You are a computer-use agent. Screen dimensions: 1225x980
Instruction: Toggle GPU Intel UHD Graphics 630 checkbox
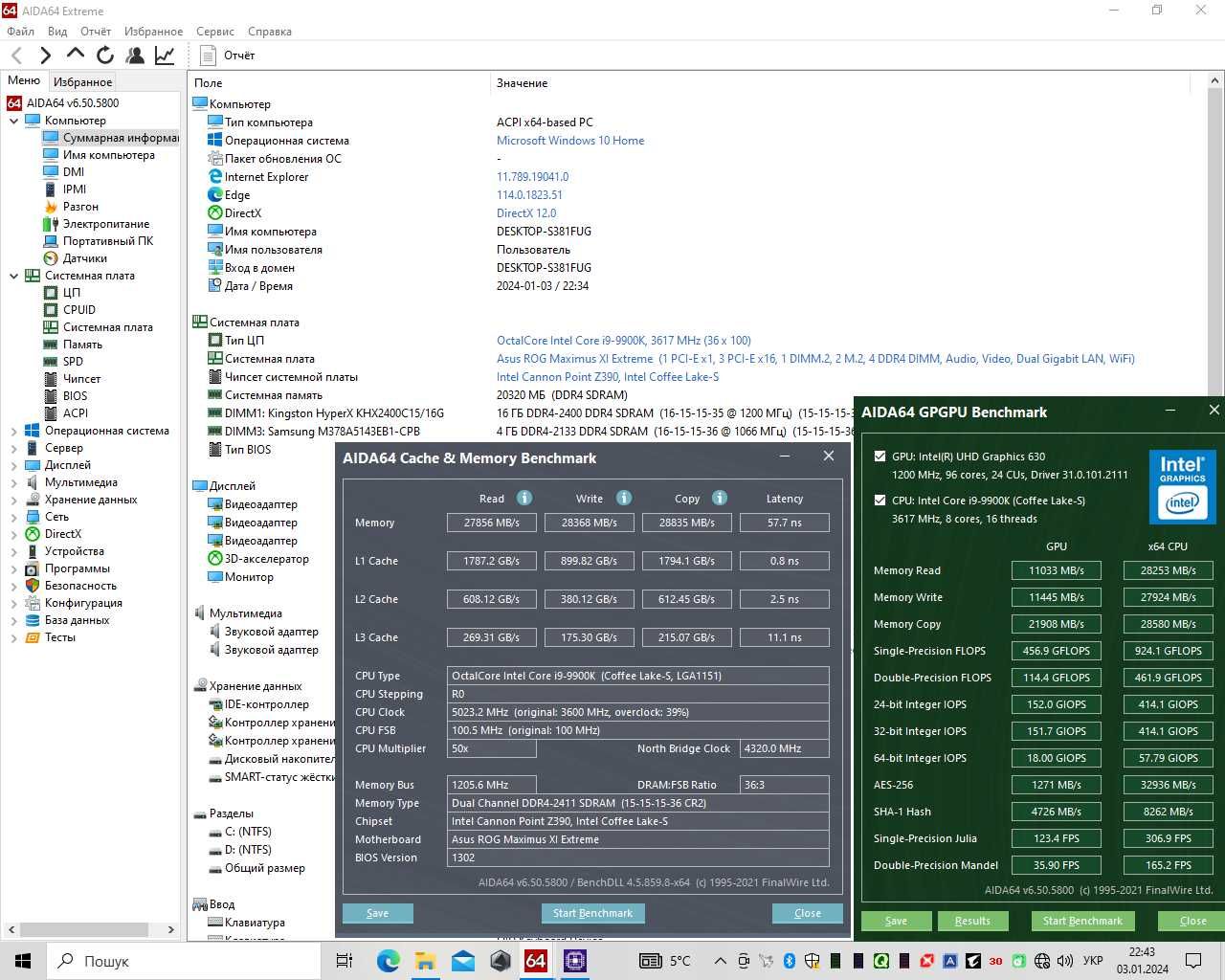[880, 457]
